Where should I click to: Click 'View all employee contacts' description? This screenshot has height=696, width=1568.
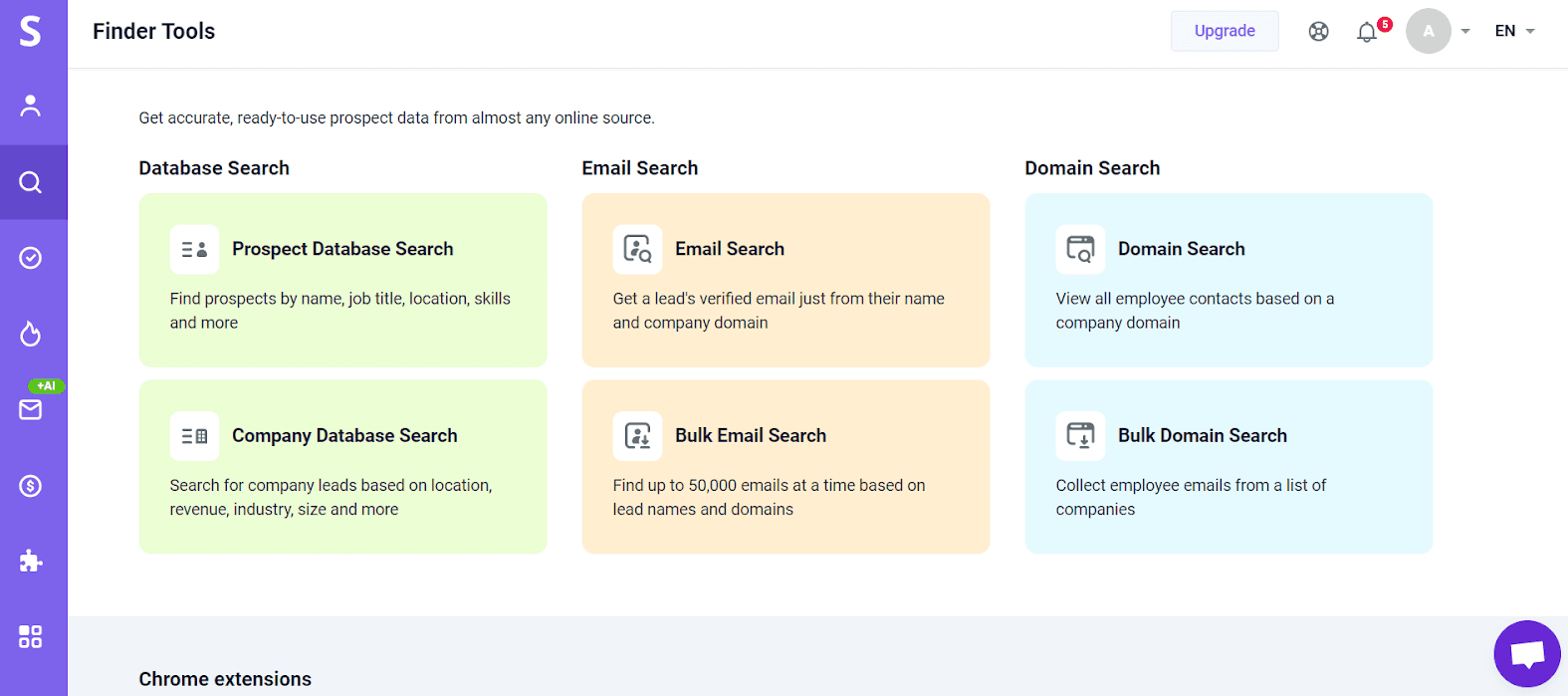pos(1196,311)
